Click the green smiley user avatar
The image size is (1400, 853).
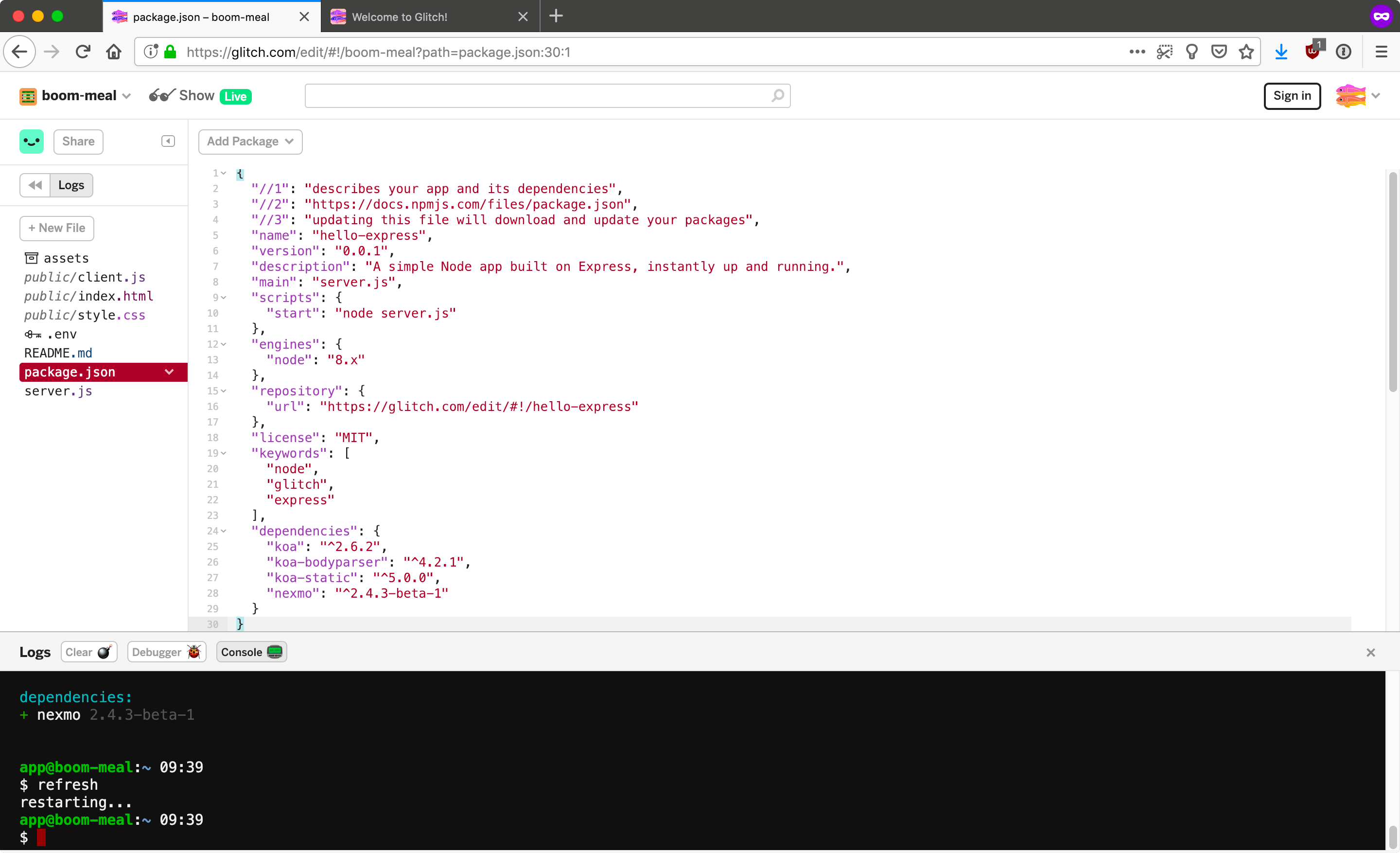(x=31, y=142)
